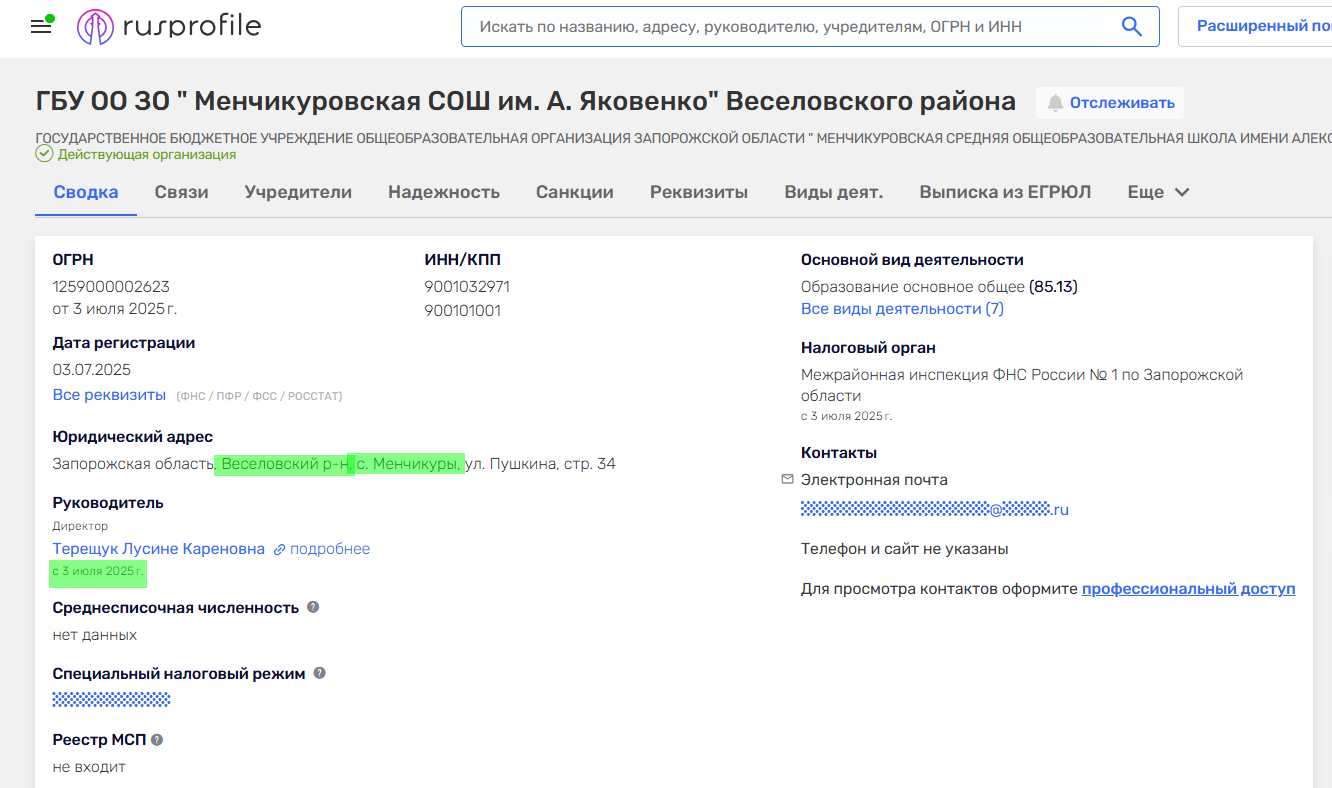The height and width of the screenshot is (788, 1332).
Task: Click the bell icon beside Отслеживать
Action: (1055, 103)
